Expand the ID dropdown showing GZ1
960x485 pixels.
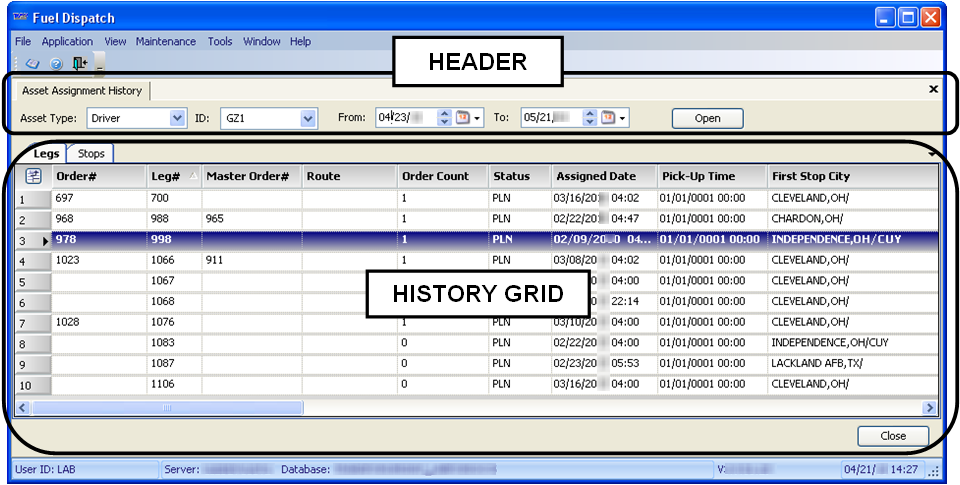[x=308, y=118]
